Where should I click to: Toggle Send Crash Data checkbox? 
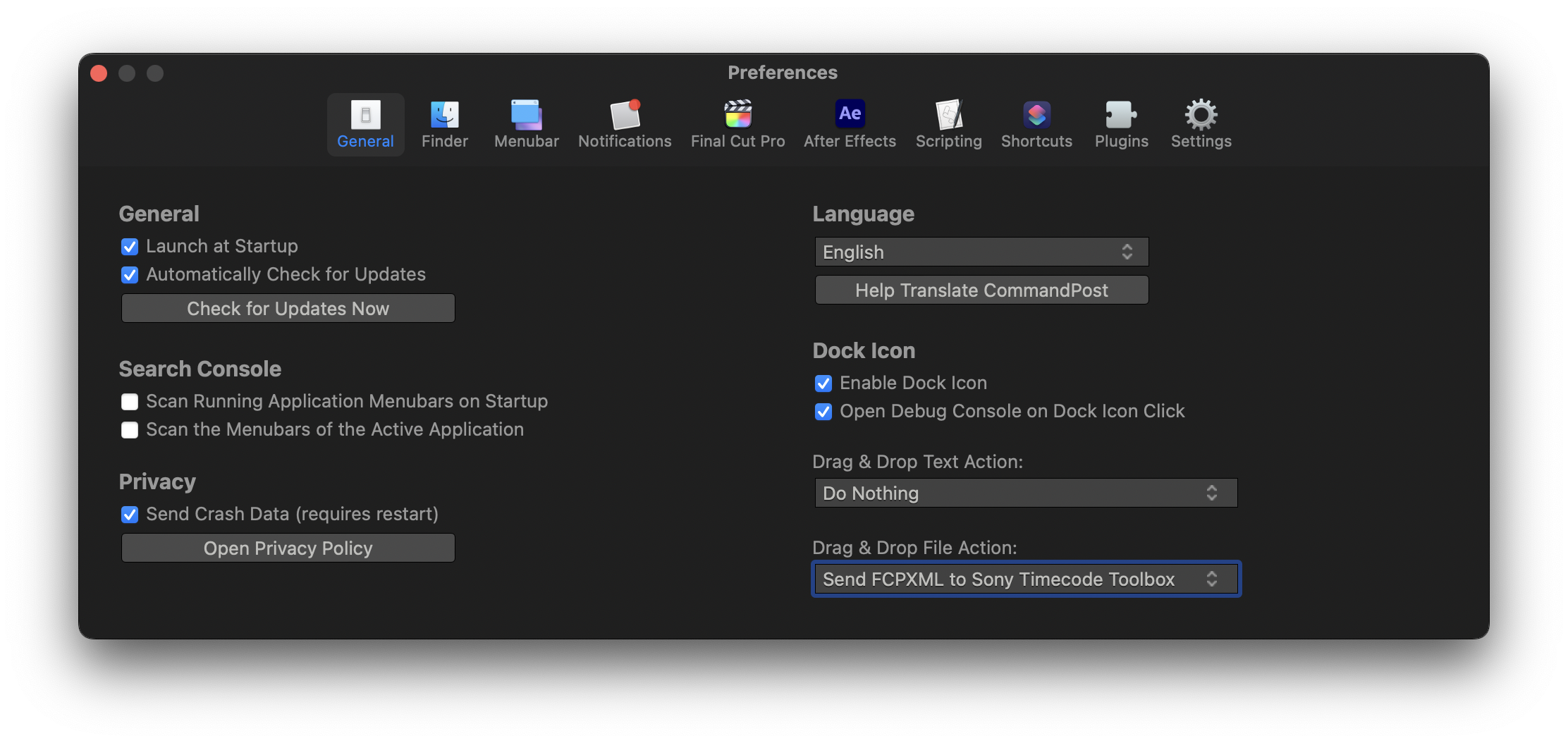pyautogui.click(x=130, y=515)
